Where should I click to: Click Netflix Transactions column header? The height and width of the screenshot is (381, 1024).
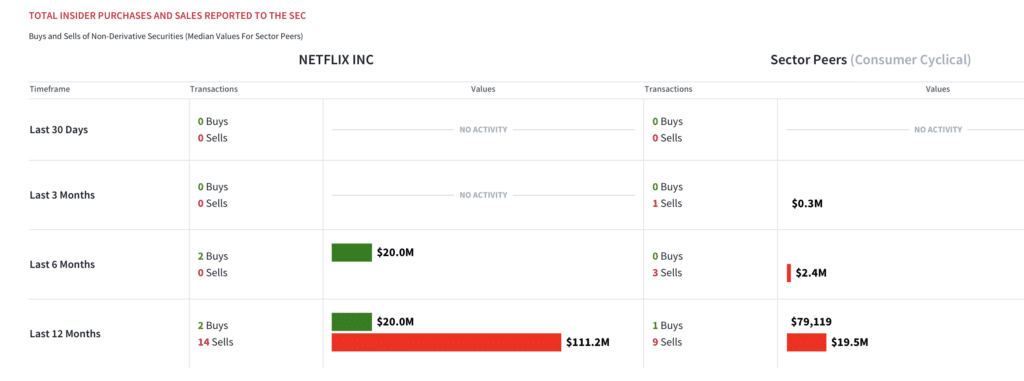pyautogui.click(x=214, y=89)
